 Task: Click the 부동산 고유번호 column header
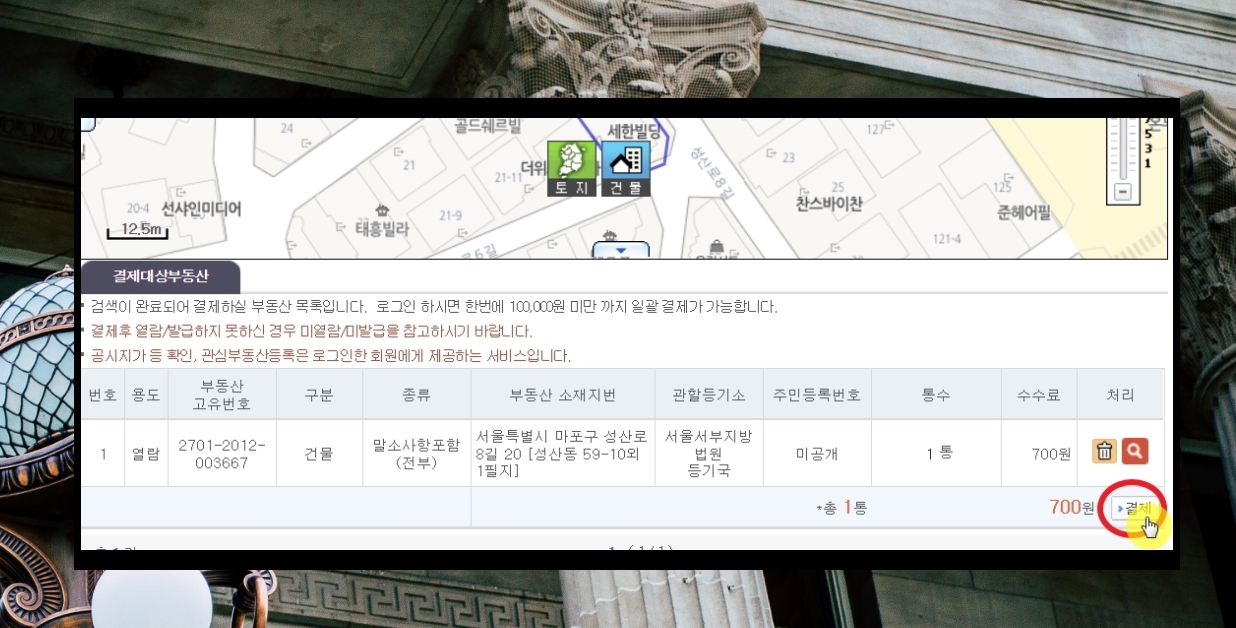pos(222,395)
